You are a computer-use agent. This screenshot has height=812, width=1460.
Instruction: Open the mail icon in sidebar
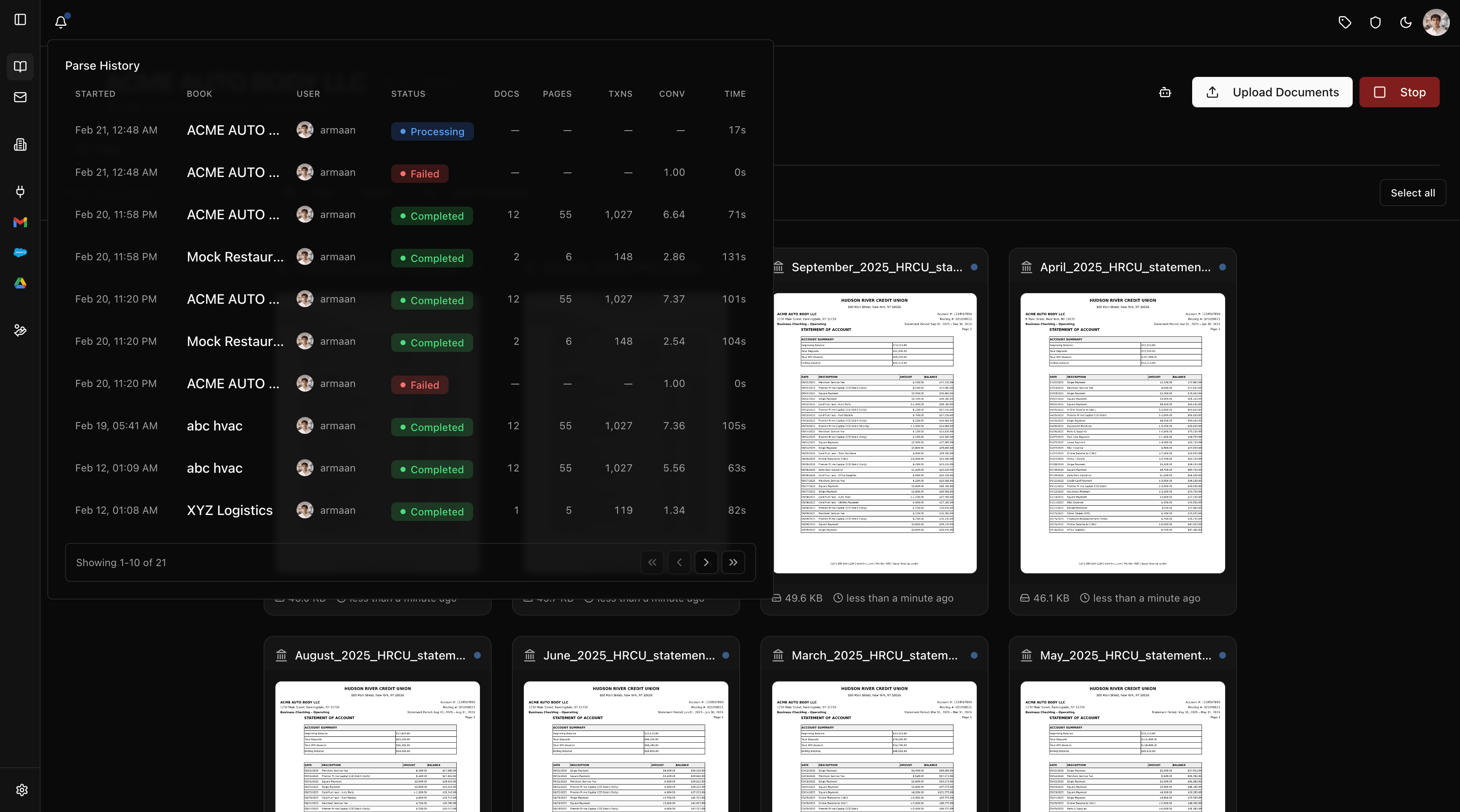click(x=20, y=97)
